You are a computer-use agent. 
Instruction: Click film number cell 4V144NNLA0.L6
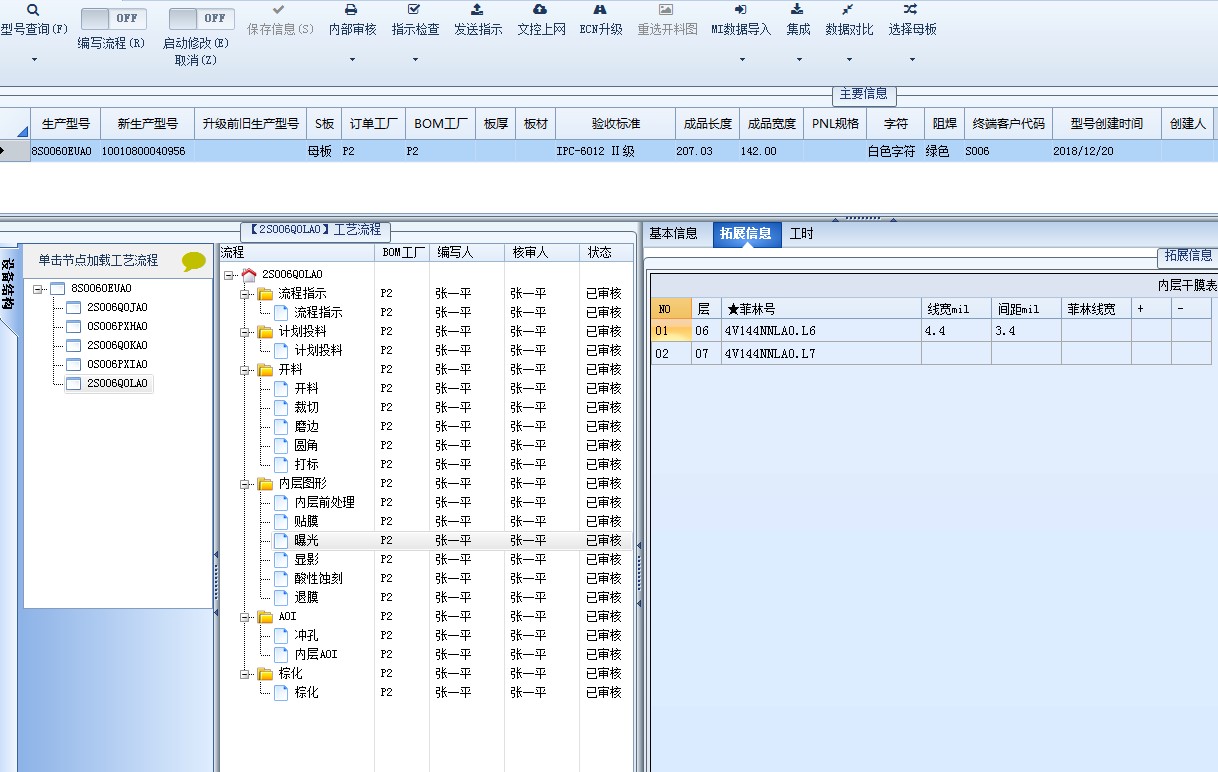click(x=820, y=330)
